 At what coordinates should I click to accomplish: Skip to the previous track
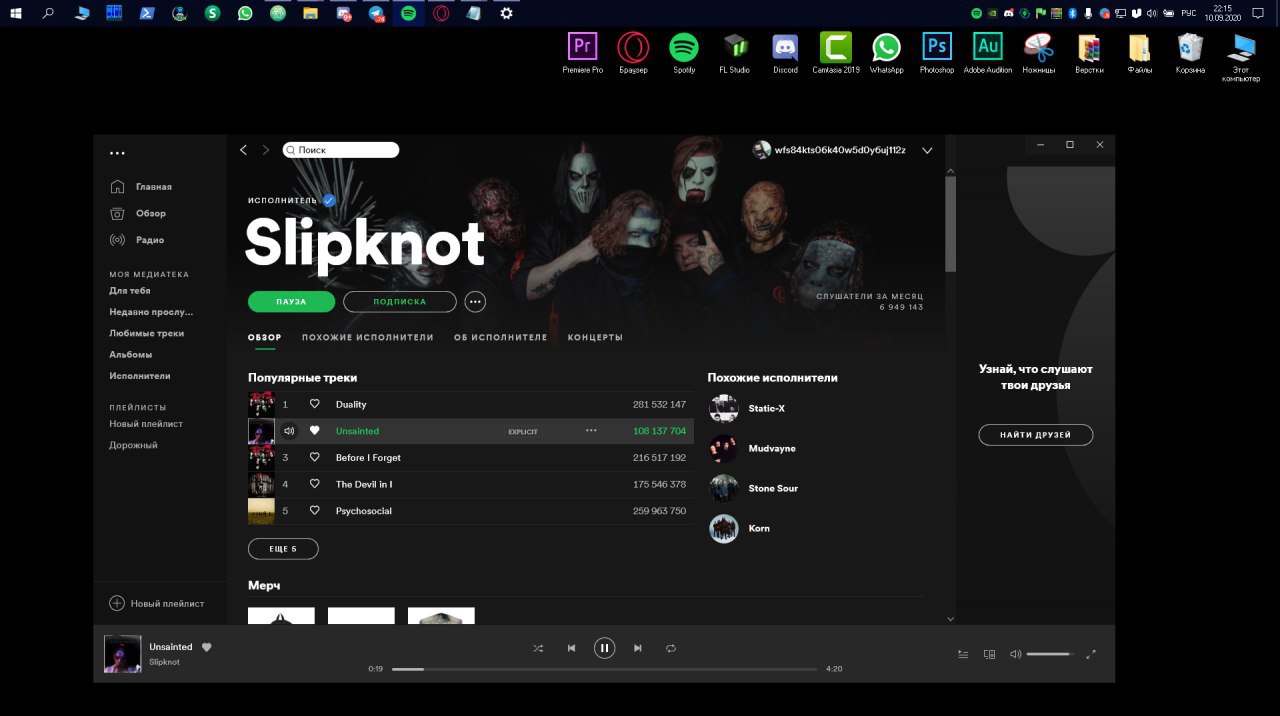571,648
